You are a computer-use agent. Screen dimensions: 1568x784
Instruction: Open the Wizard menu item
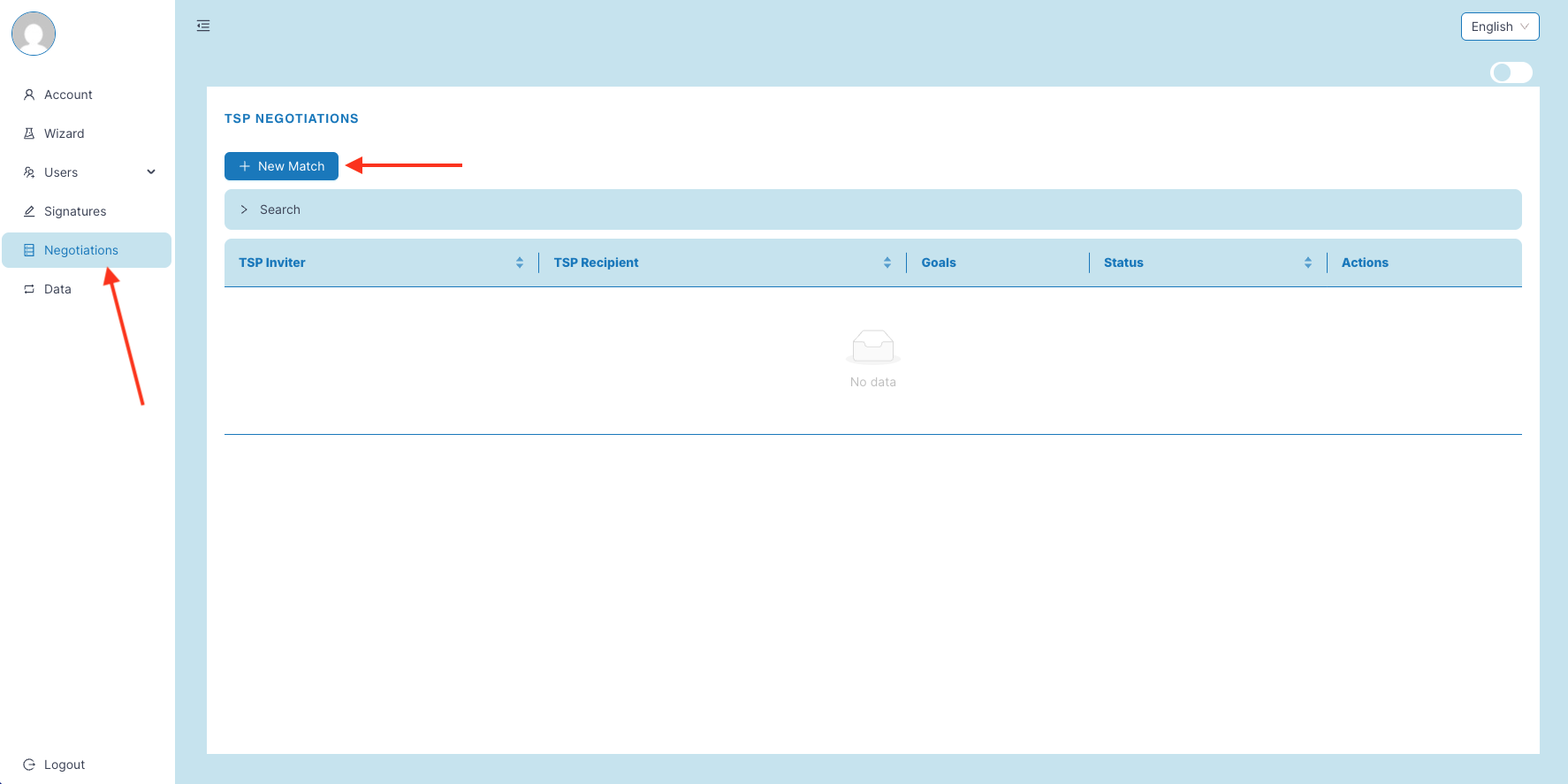tap(87, 133)
